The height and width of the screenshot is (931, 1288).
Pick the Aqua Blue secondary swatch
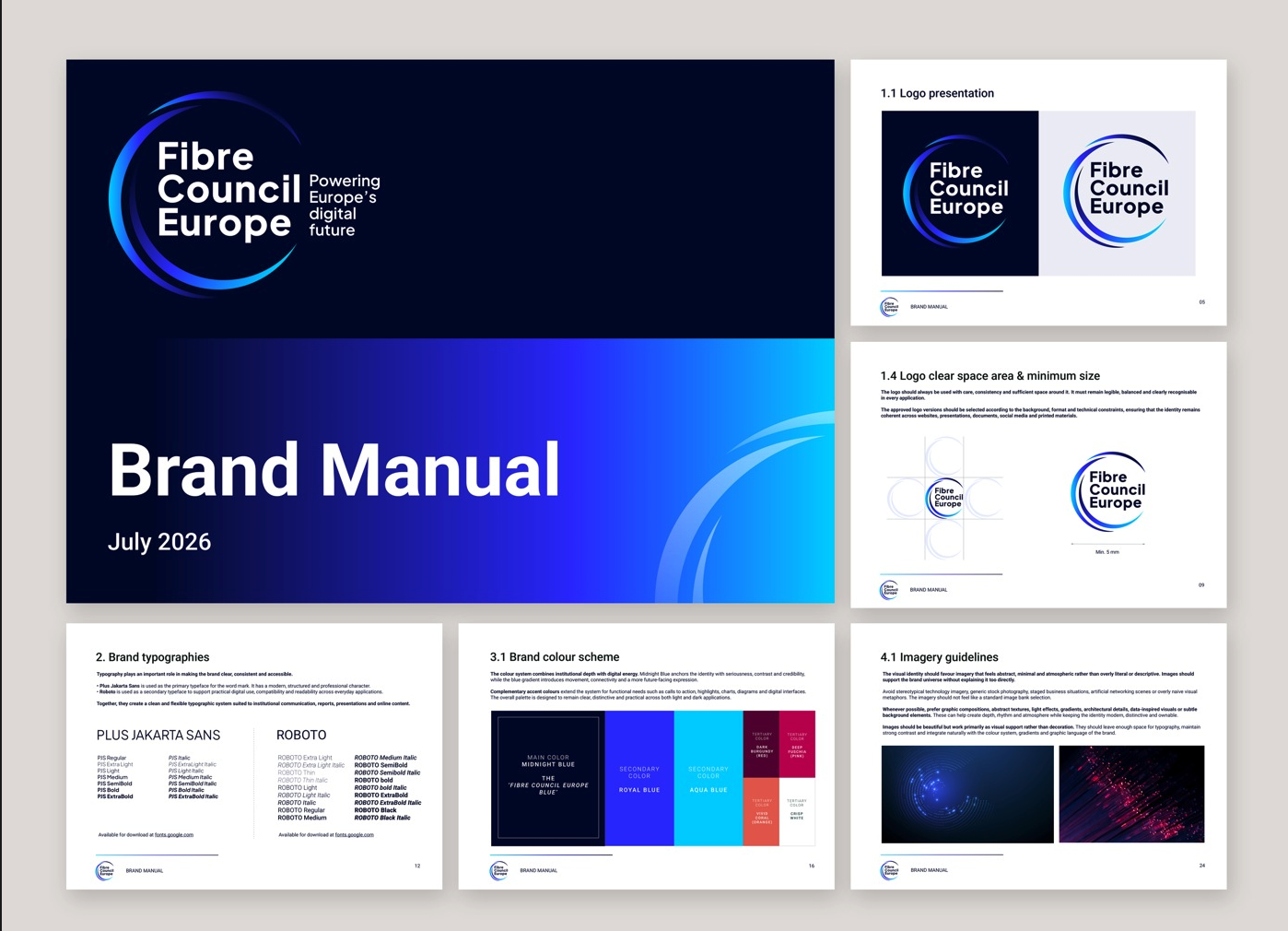708,778
